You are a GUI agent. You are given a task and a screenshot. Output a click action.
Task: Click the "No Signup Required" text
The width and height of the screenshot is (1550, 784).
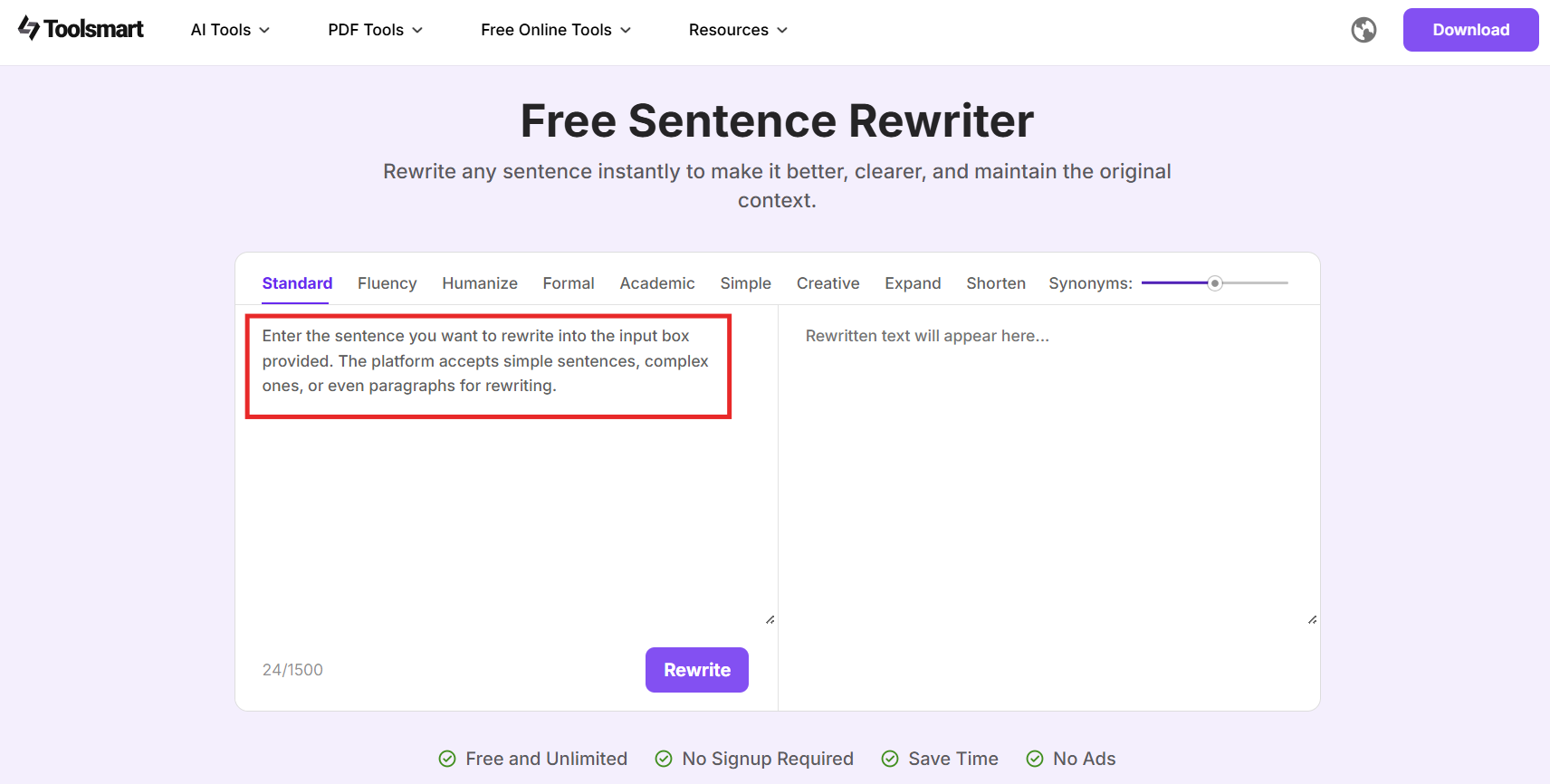point(768,759)
